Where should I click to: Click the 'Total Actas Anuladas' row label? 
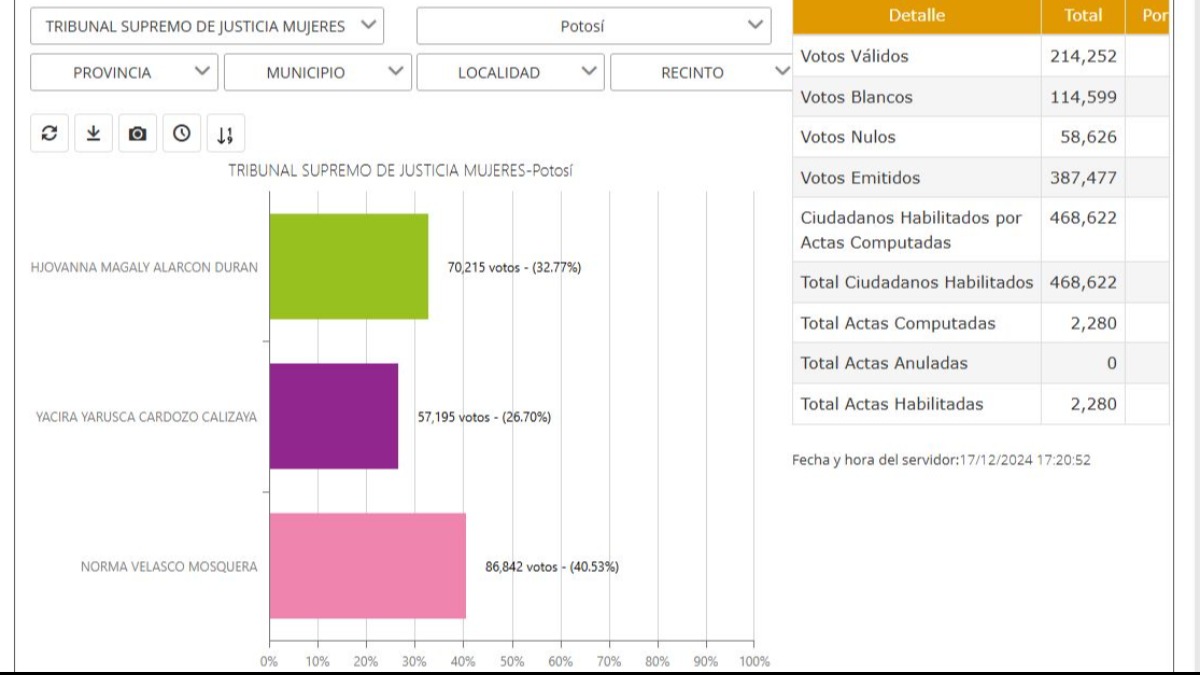[884, 363]
